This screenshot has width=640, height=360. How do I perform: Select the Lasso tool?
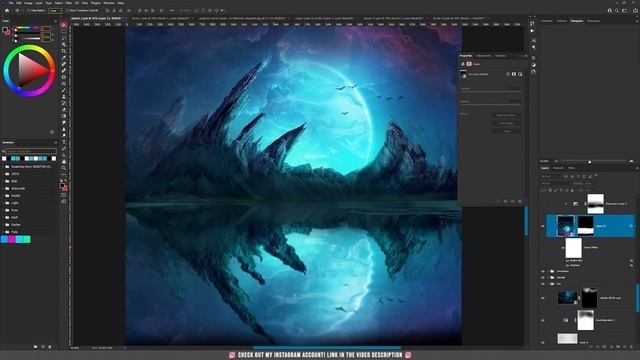pyautogui.click(x=64, y=38)
